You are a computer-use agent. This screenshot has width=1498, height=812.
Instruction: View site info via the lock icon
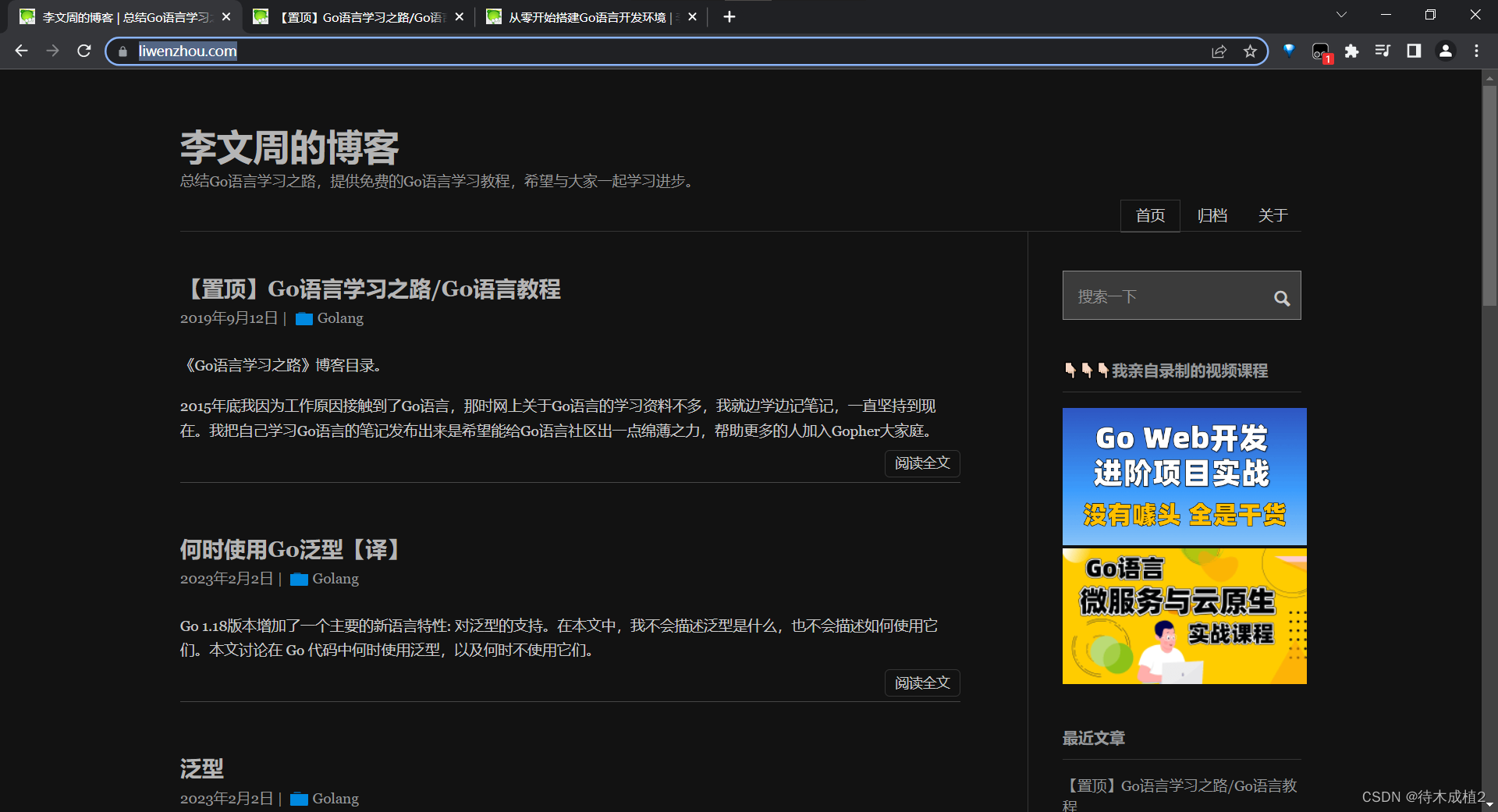point(122,51)
